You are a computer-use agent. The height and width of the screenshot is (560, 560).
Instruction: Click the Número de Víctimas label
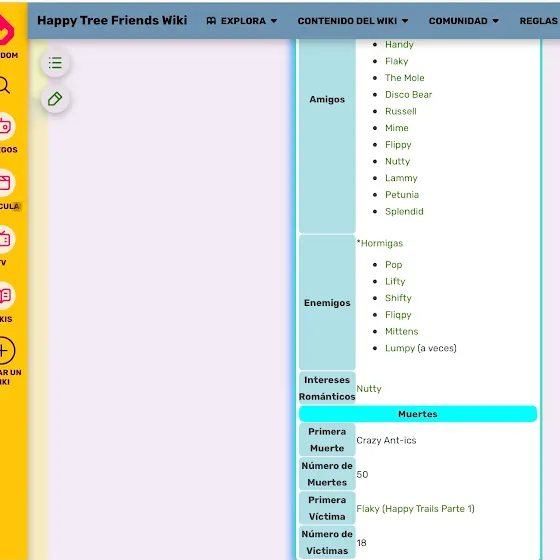[327, 542]
